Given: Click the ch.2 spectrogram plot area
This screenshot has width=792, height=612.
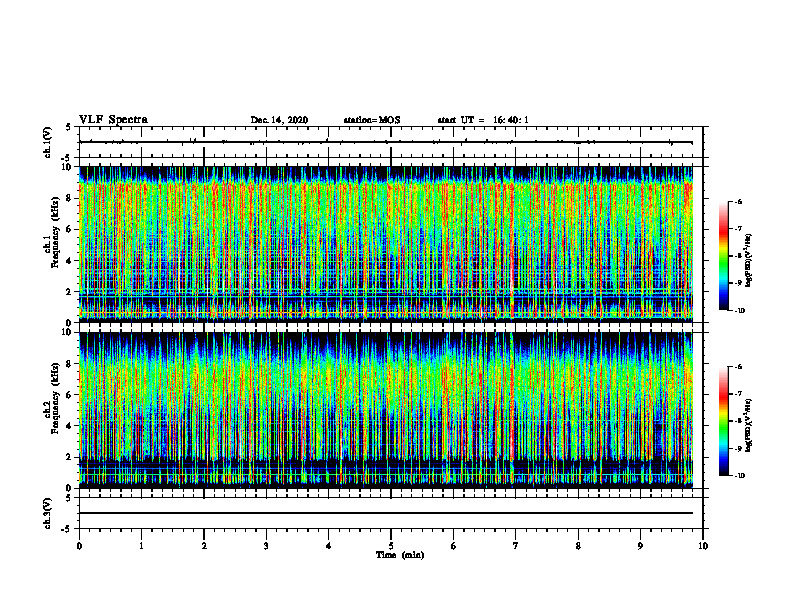Looking at the screenshot, I should coord(386,410).
